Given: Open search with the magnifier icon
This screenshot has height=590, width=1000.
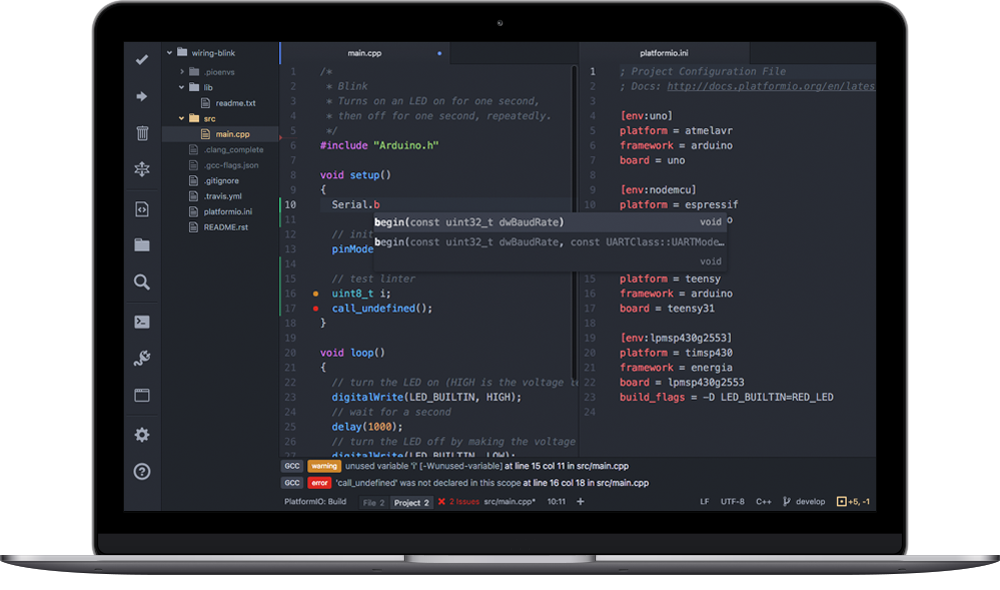Looking at the screenshot, I should [x=141, y=284].
